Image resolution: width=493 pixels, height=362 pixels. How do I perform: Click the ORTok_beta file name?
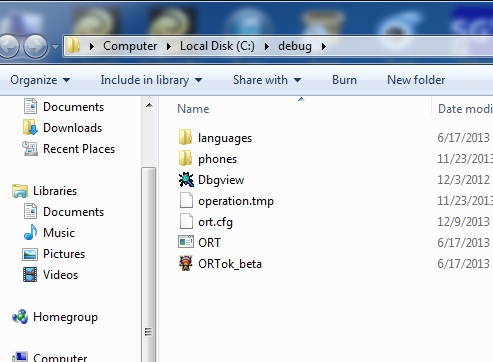(x=230, y=264)
